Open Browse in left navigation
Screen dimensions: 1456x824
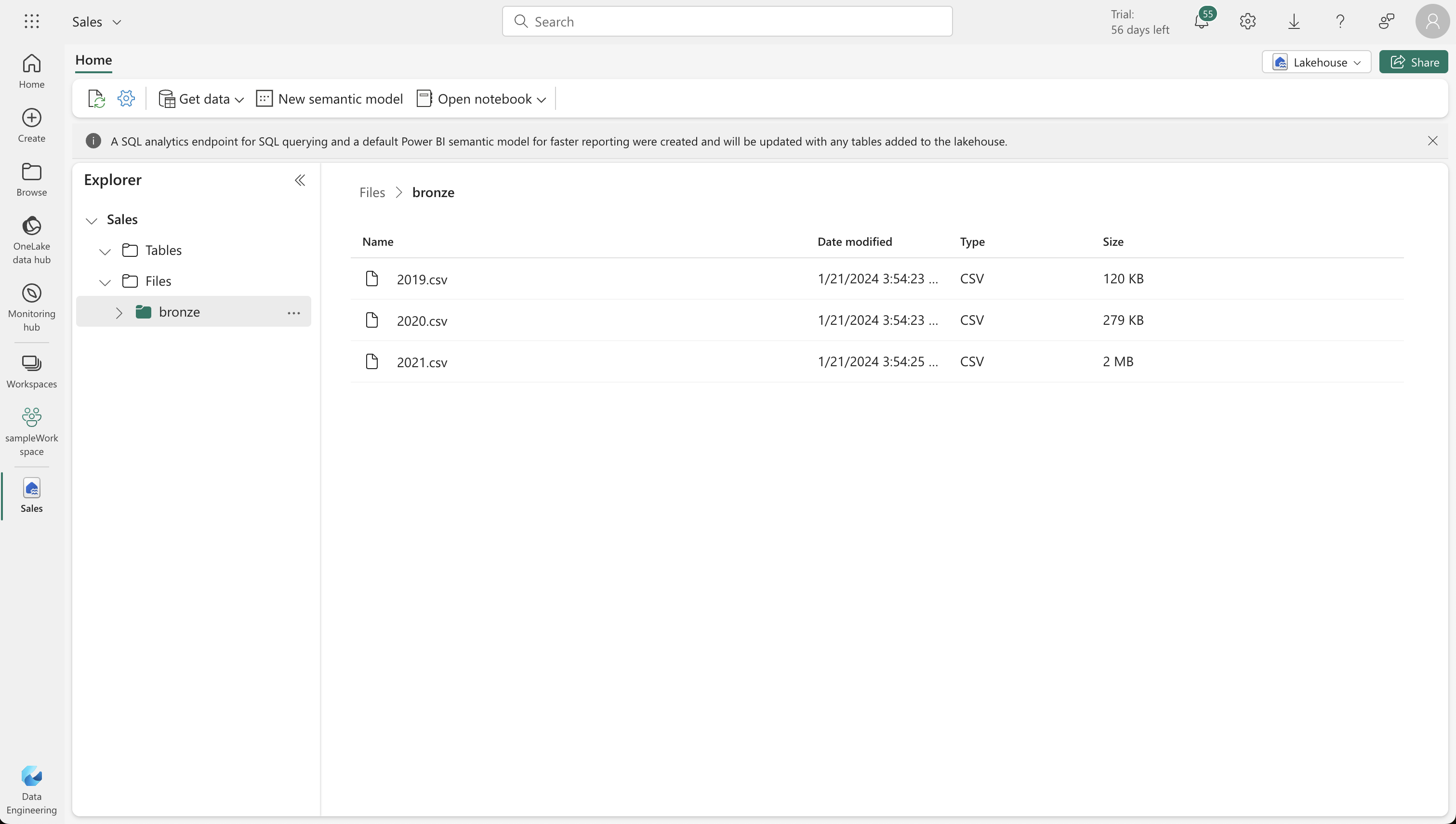[32, 179]
